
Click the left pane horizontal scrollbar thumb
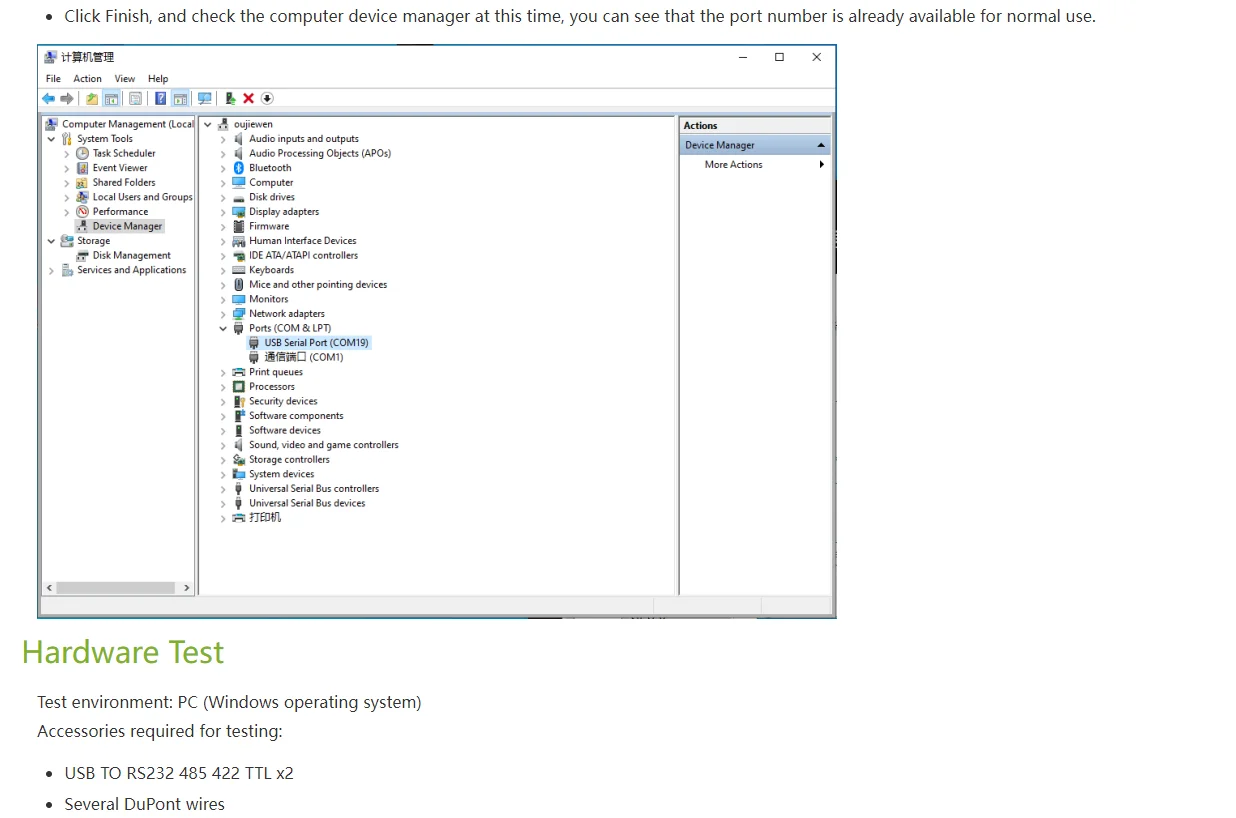tap(116, 588)
